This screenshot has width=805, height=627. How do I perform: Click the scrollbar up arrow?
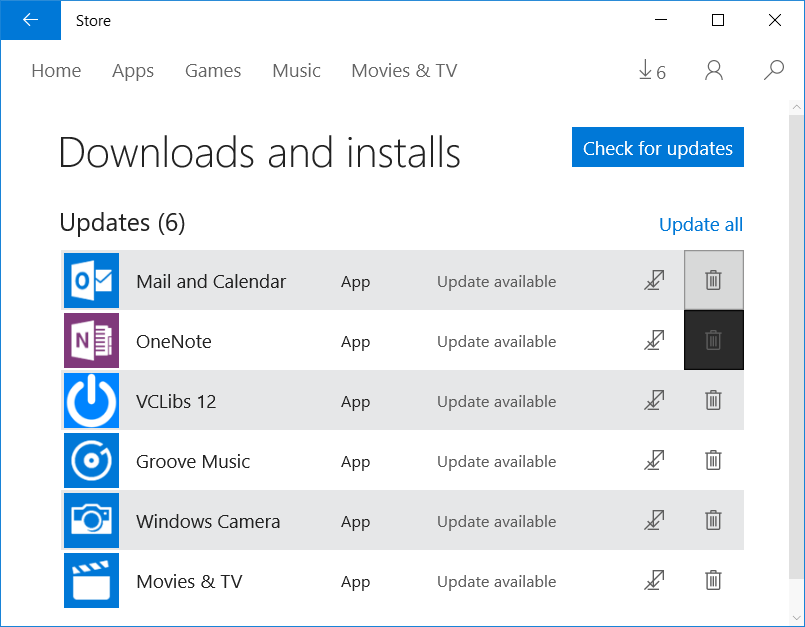pos(796,107)
